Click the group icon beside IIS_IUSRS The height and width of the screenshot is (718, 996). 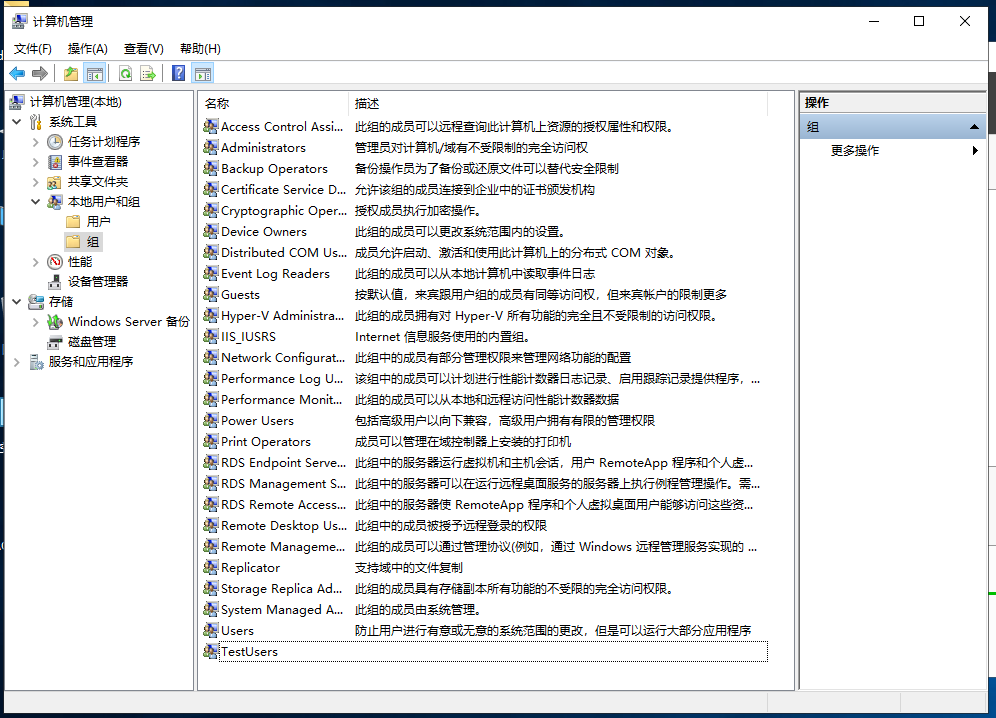point(210,336)
